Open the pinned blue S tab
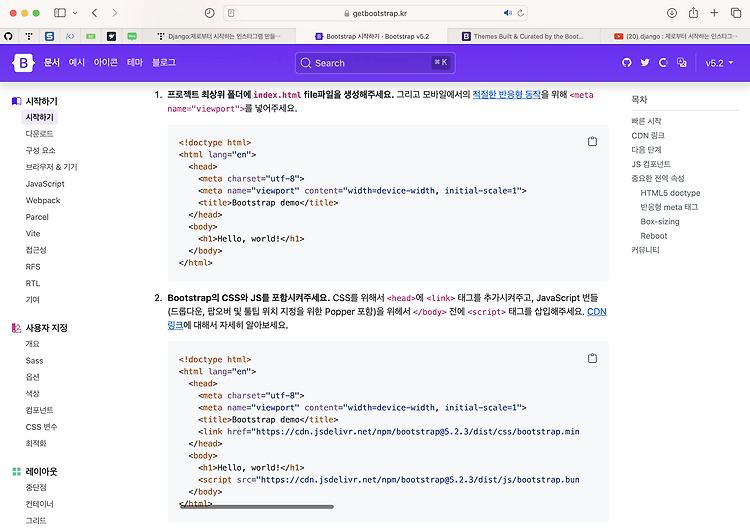This screenshot has width=750, height=530. tap(49, 36)
